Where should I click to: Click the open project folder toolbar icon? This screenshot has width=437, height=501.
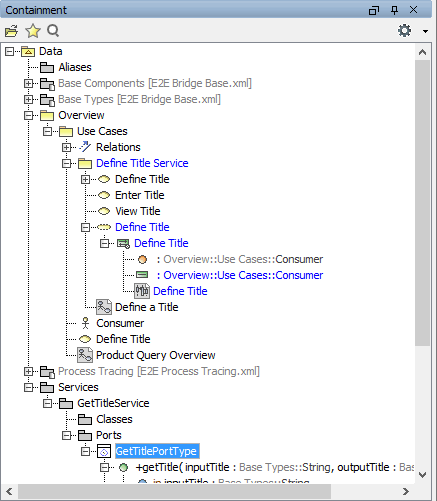(11, 31)
